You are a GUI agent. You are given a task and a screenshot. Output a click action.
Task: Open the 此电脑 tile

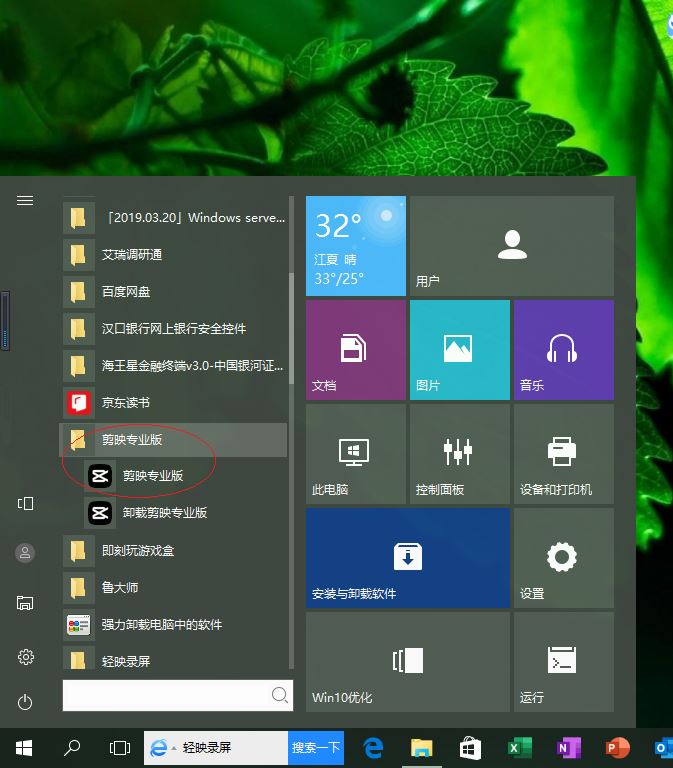pyautogui.click(x=356, y=454)
